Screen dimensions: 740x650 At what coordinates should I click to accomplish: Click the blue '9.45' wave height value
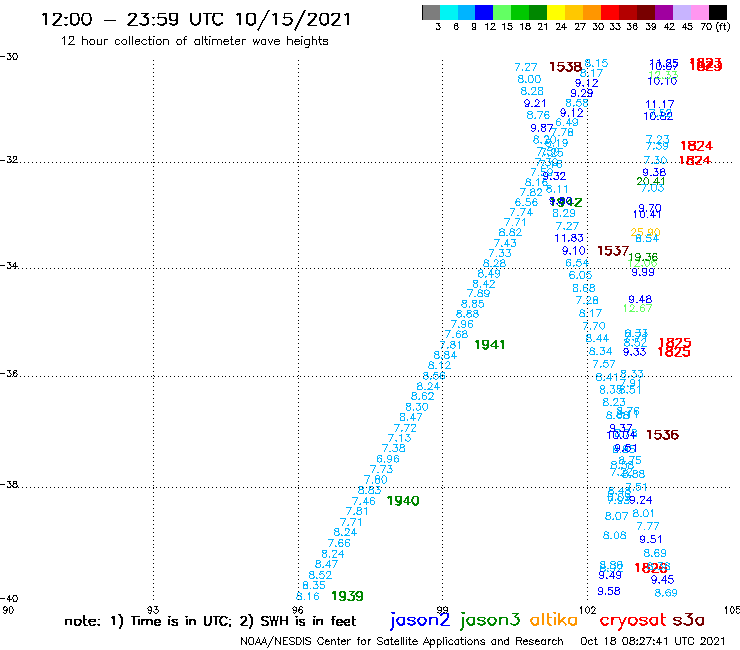662,580
